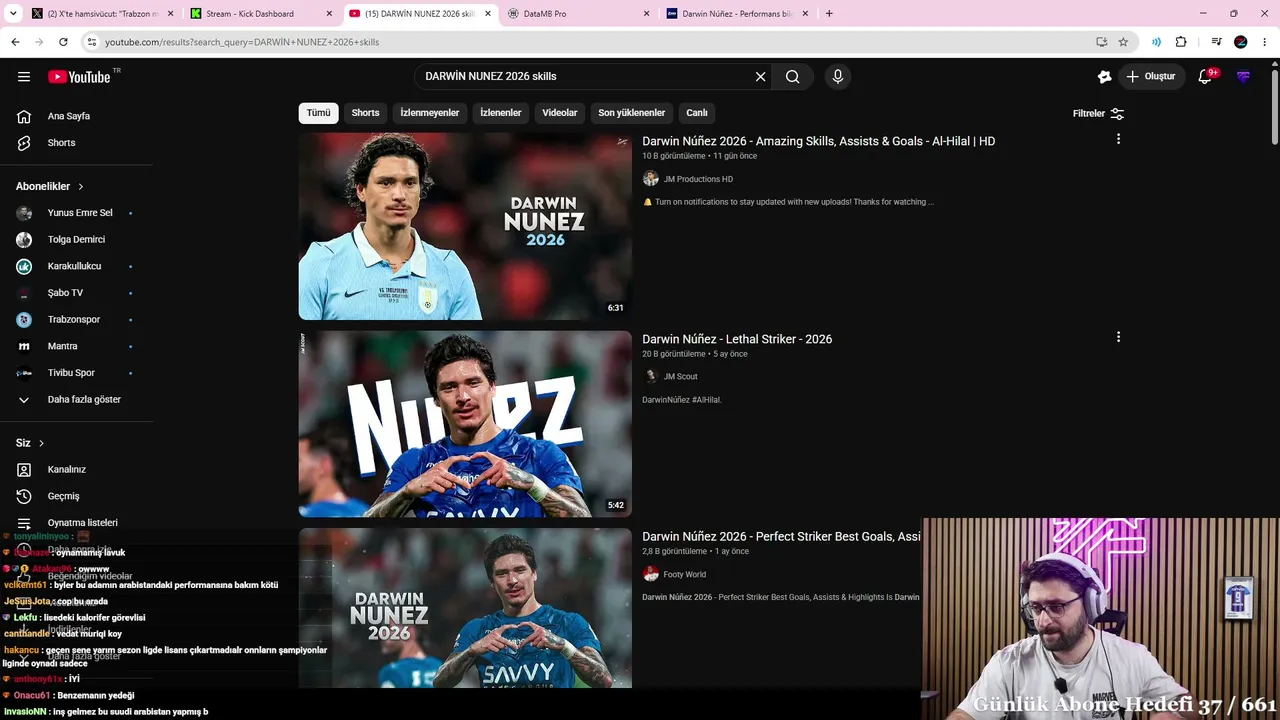The width and height of the screenshot is (1280, 720).
Task: Play the Lethal Striker video thumbnail
Action: tap(465, 424)
